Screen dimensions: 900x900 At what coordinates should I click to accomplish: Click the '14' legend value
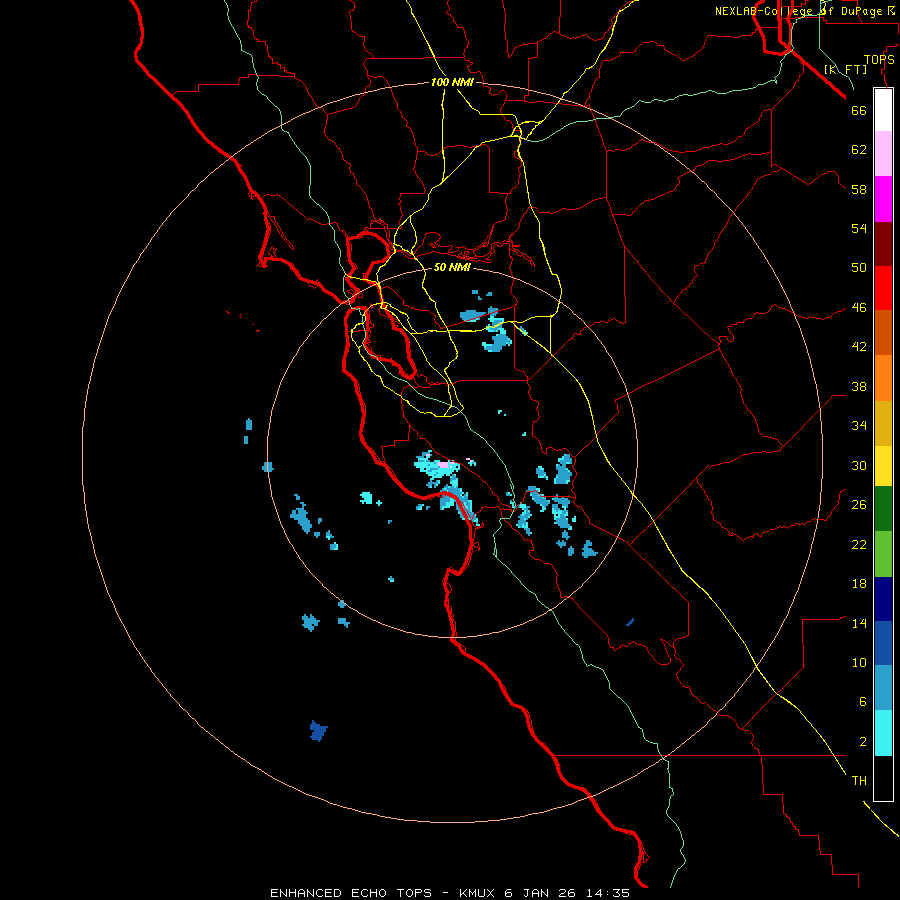[859, 623]
